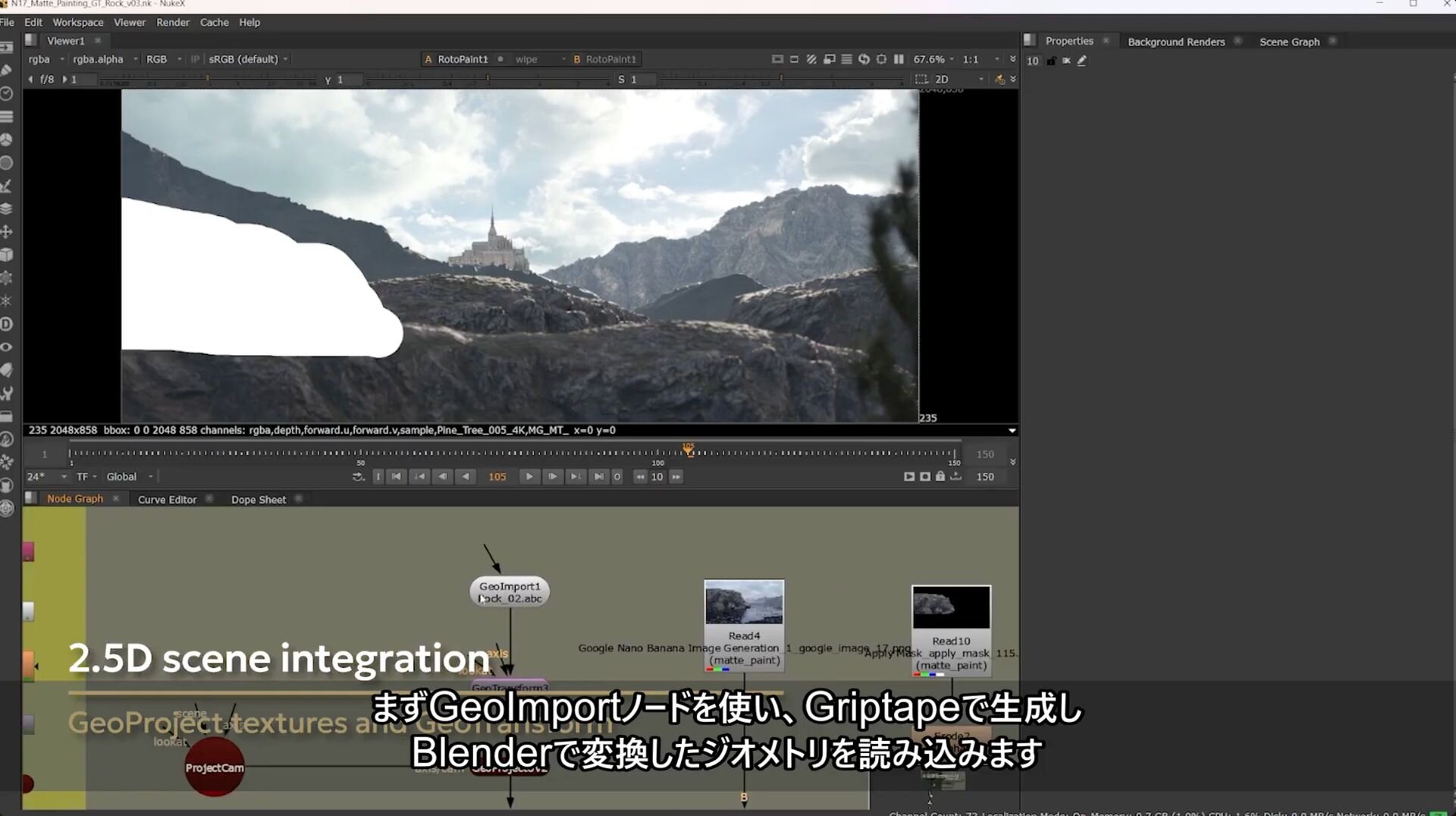Switch to the Curve Editor tab
This screenshot has width=1456, height=816.
167,500
